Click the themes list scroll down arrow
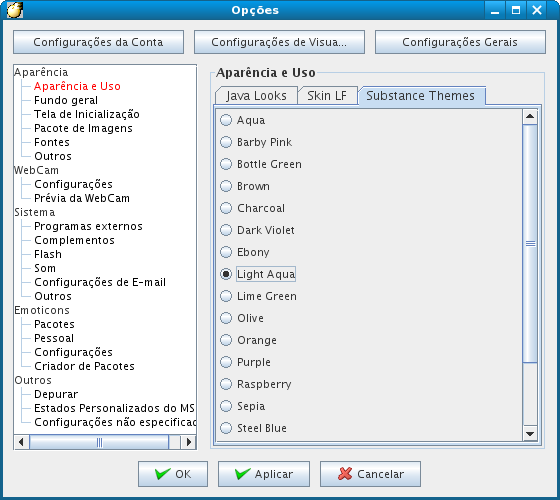The height and width of the screenshot is (500, 560). (x=530, y=434)
